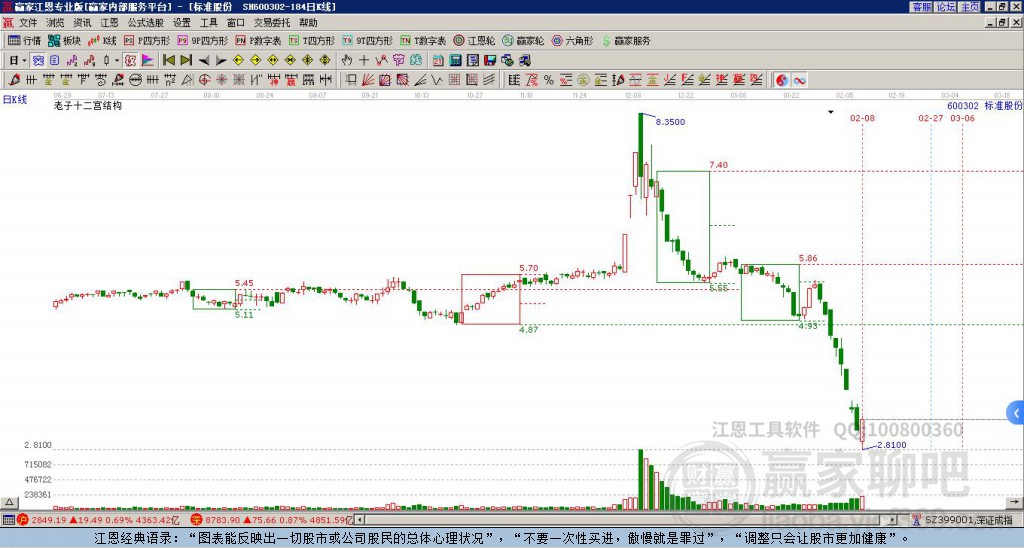Open the 帮助 menu

pos(308,23)
